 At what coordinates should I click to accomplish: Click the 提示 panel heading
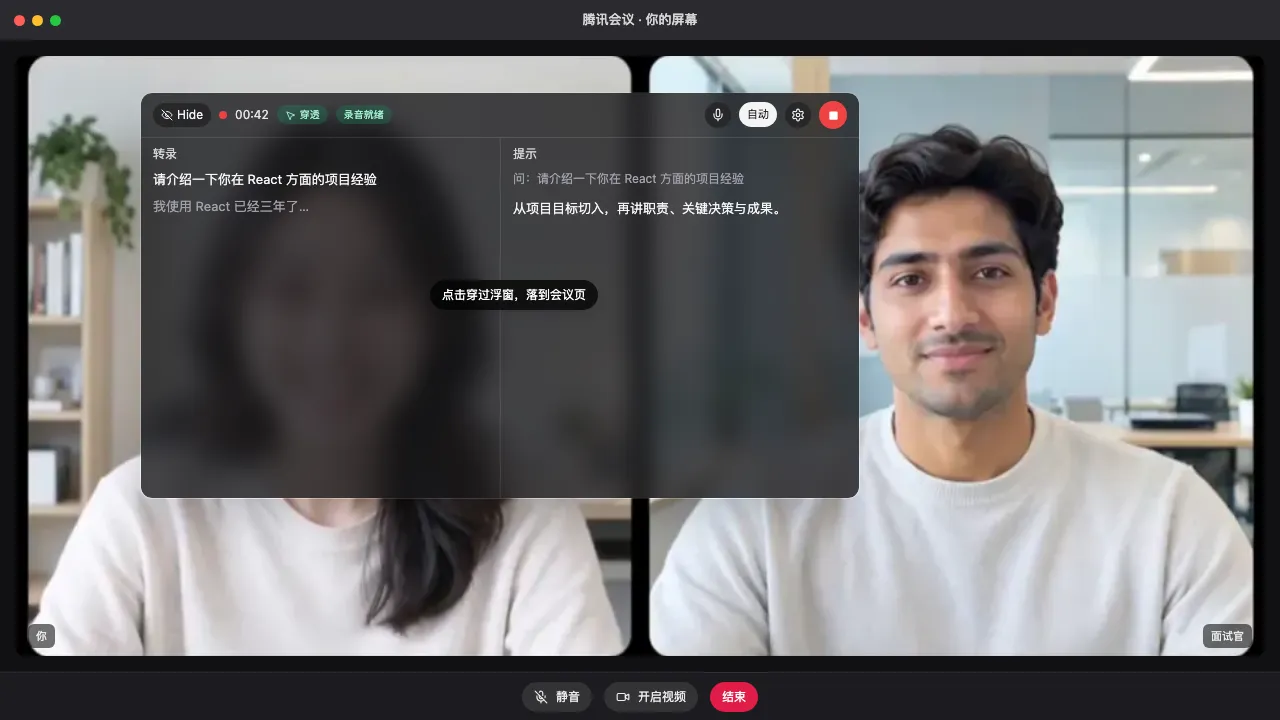pos(525,154)
